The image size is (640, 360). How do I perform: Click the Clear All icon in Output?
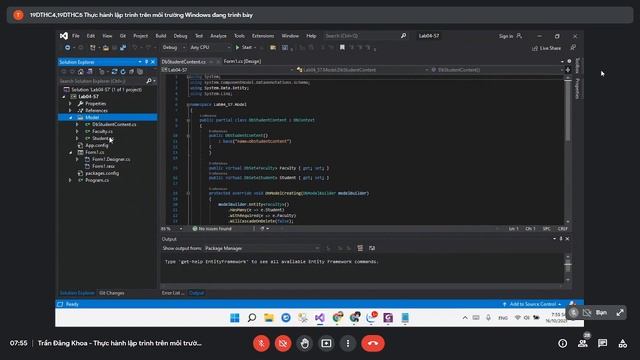pyautogui.click(x=360, y=248)
